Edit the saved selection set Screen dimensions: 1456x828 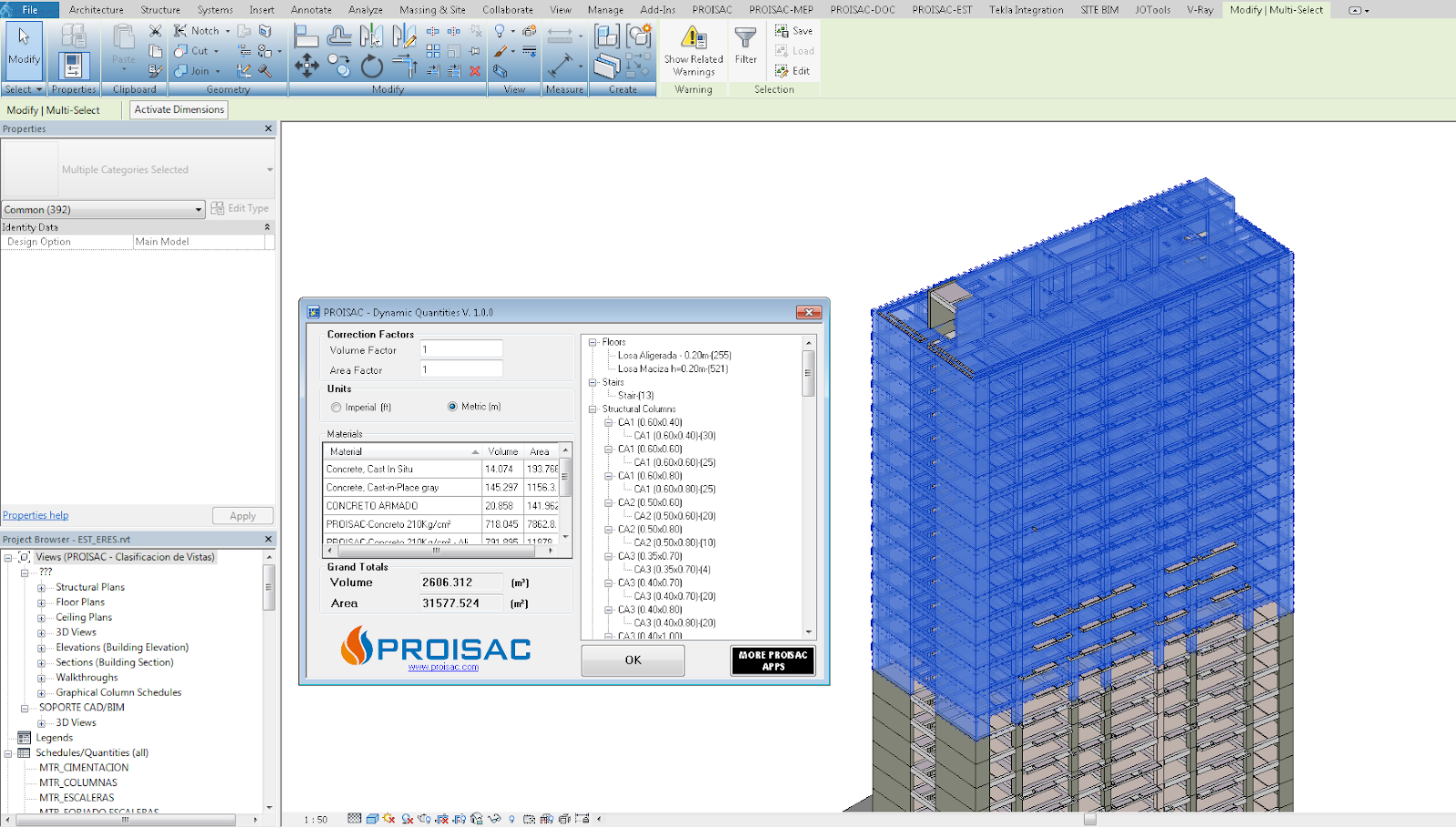pyautogui.click(x=793, y=71)
